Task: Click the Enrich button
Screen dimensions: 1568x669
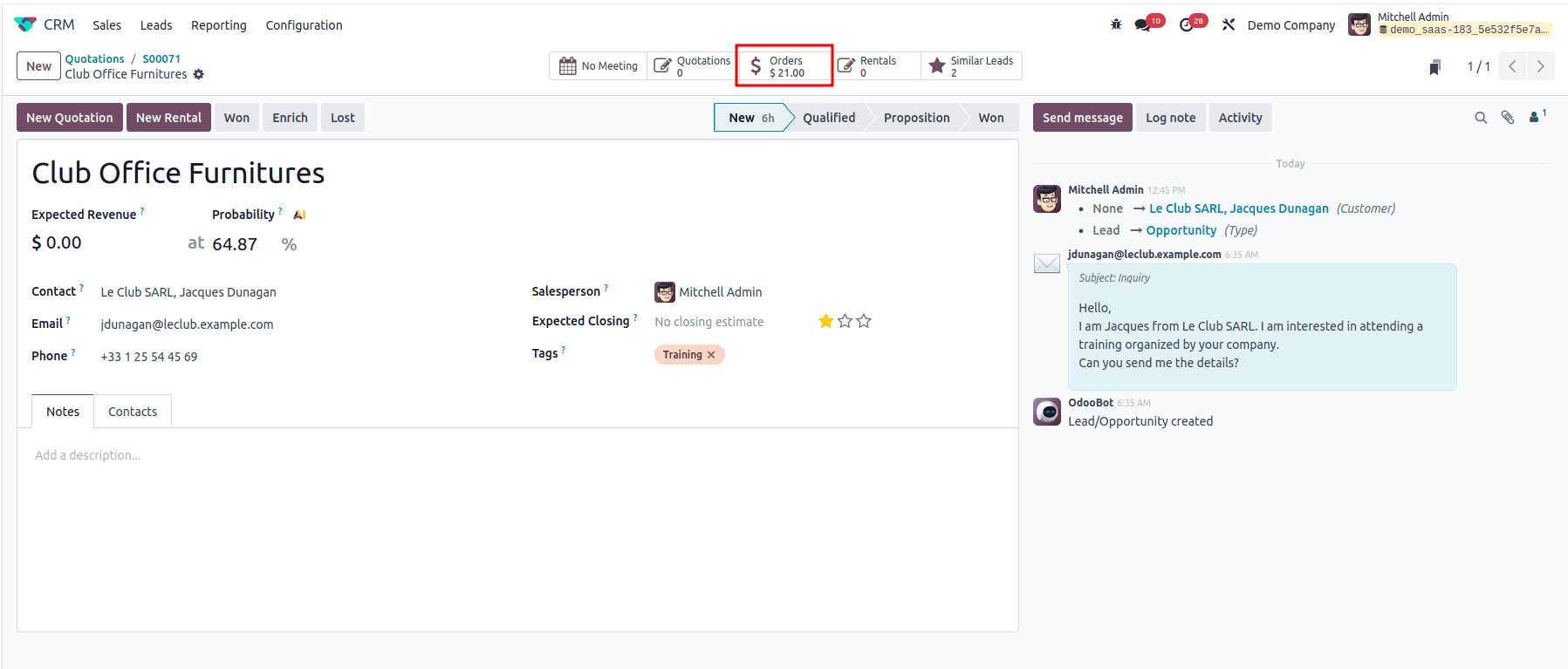Action: (290, 118)
